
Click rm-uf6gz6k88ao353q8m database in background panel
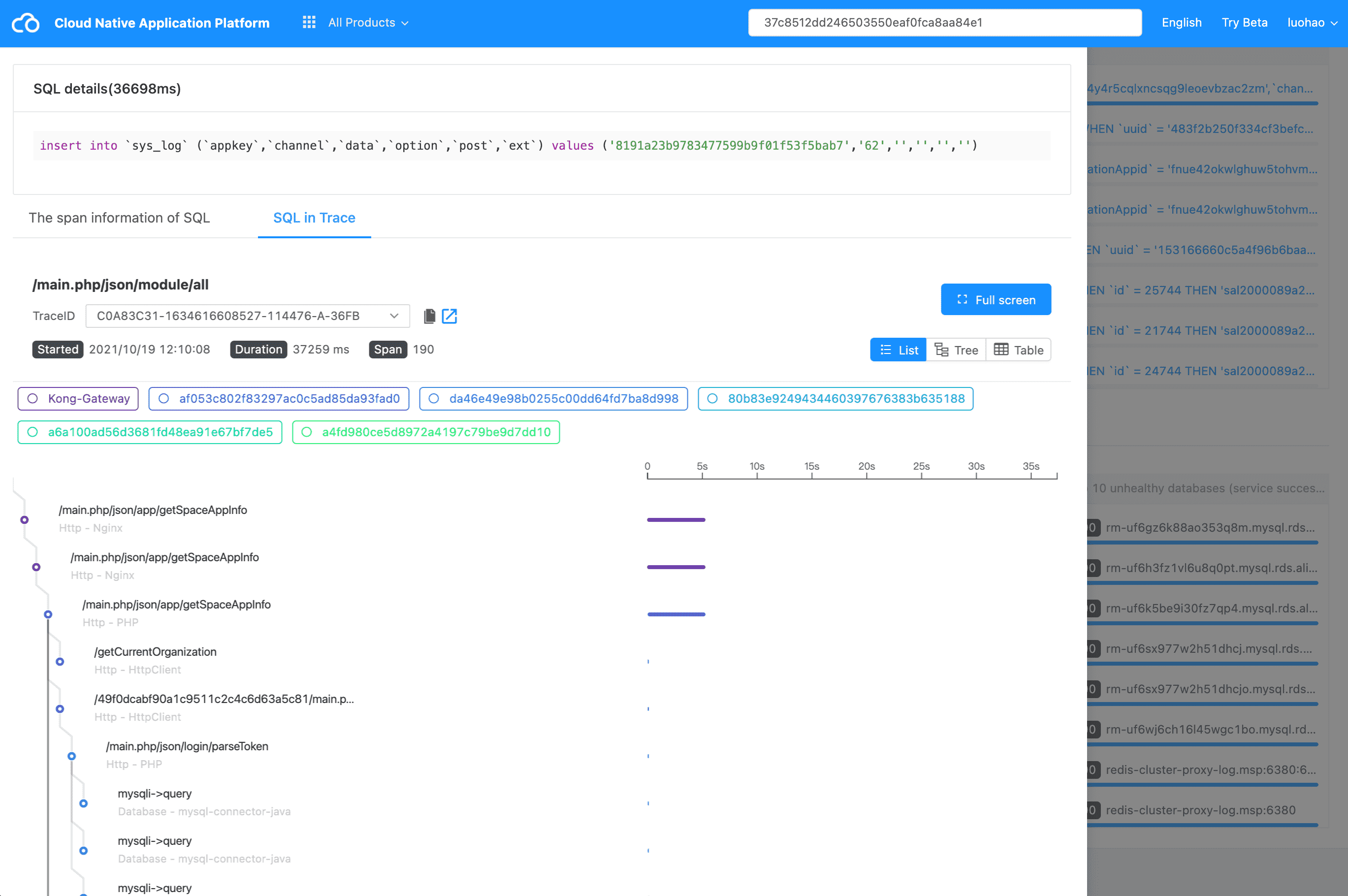[1210, 527]
